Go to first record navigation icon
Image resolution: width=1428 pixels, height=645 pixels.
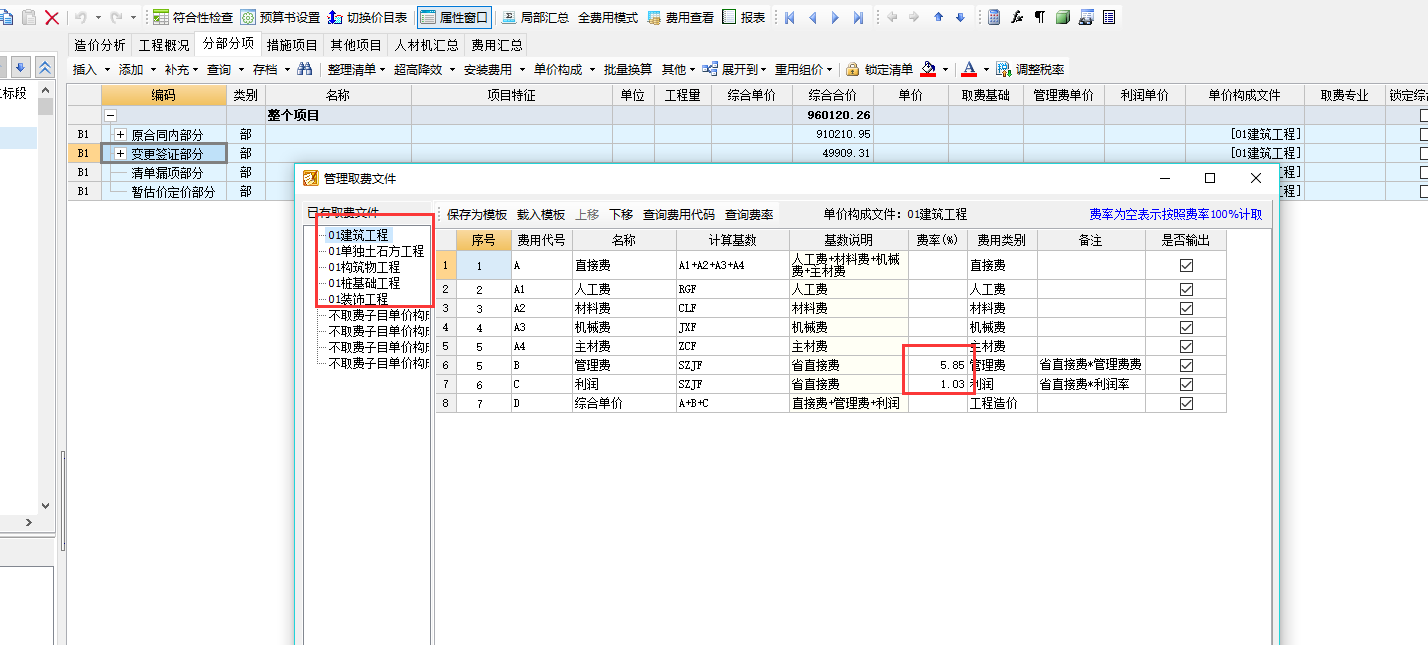(x=790, y=18)
